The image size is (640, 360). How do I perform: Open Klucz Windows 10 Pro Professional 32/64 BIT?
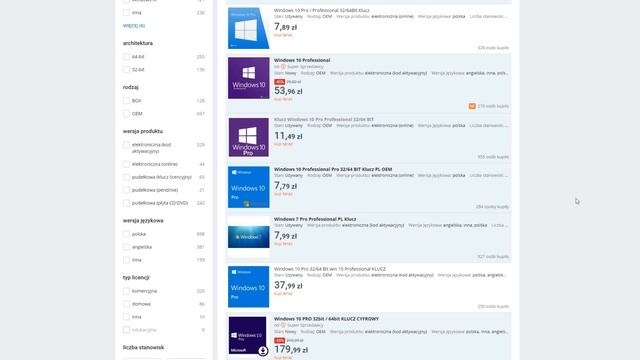coord(324,120)
